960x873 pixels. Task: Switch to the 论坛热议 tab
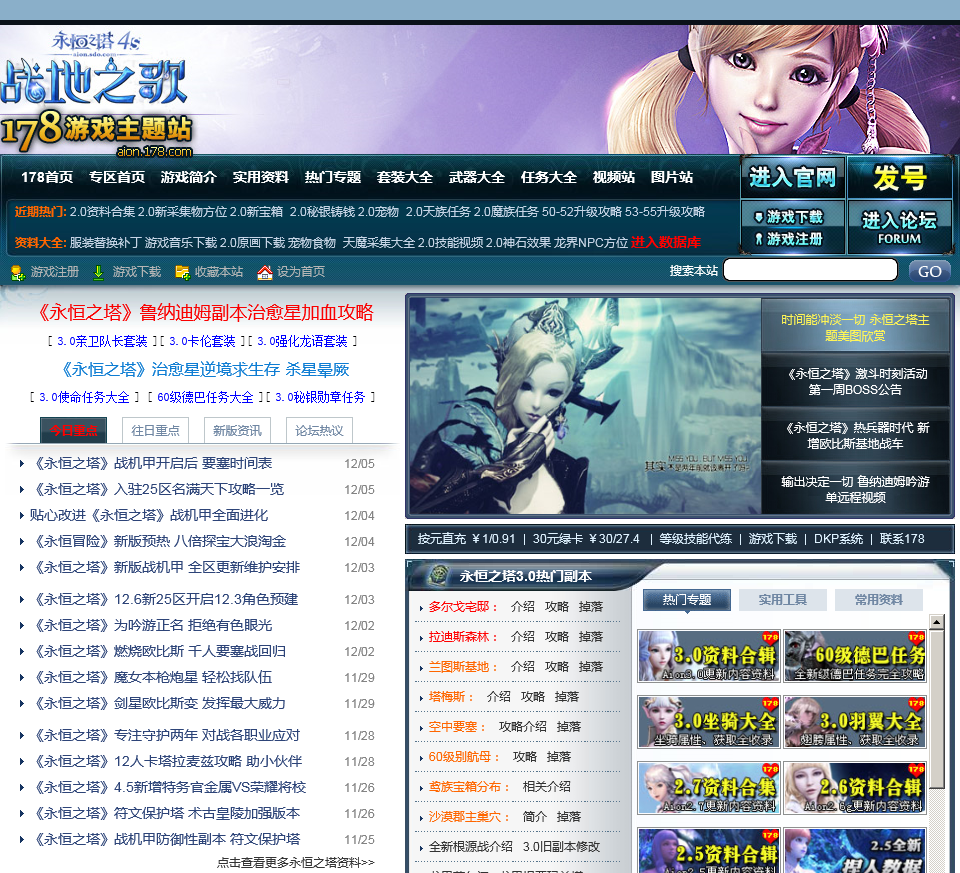pos(319,430)
